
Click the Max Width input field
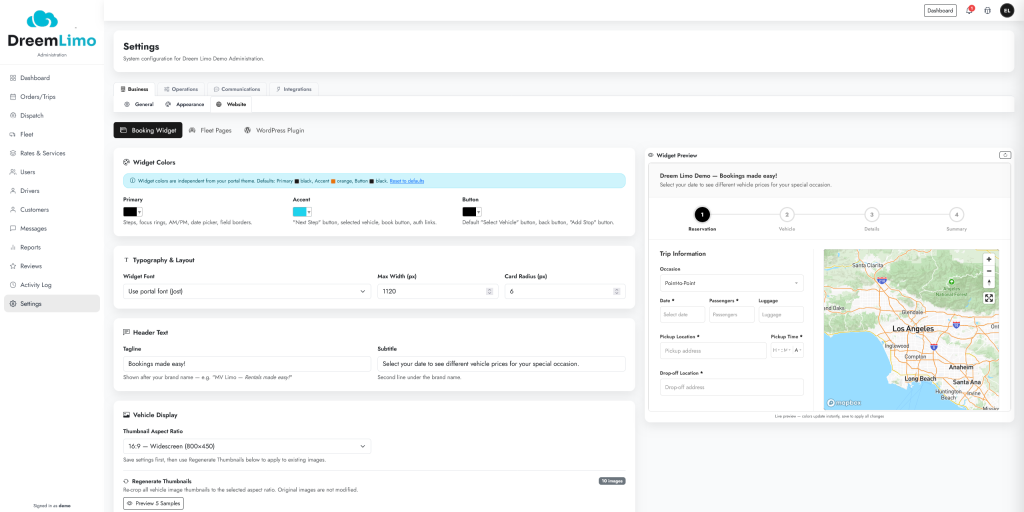[436, 291]
